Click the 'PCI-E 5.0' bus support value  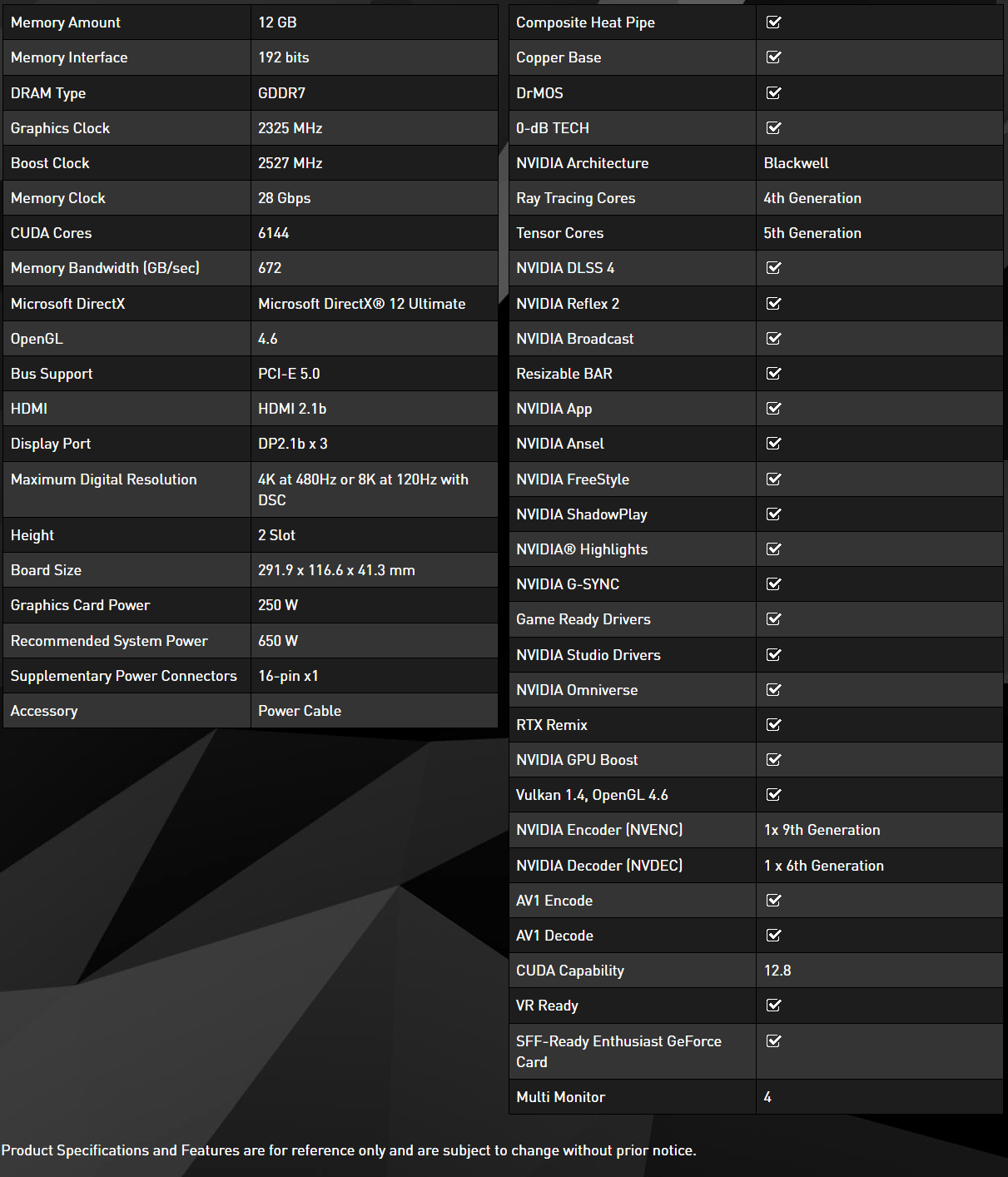coord(289,374)
